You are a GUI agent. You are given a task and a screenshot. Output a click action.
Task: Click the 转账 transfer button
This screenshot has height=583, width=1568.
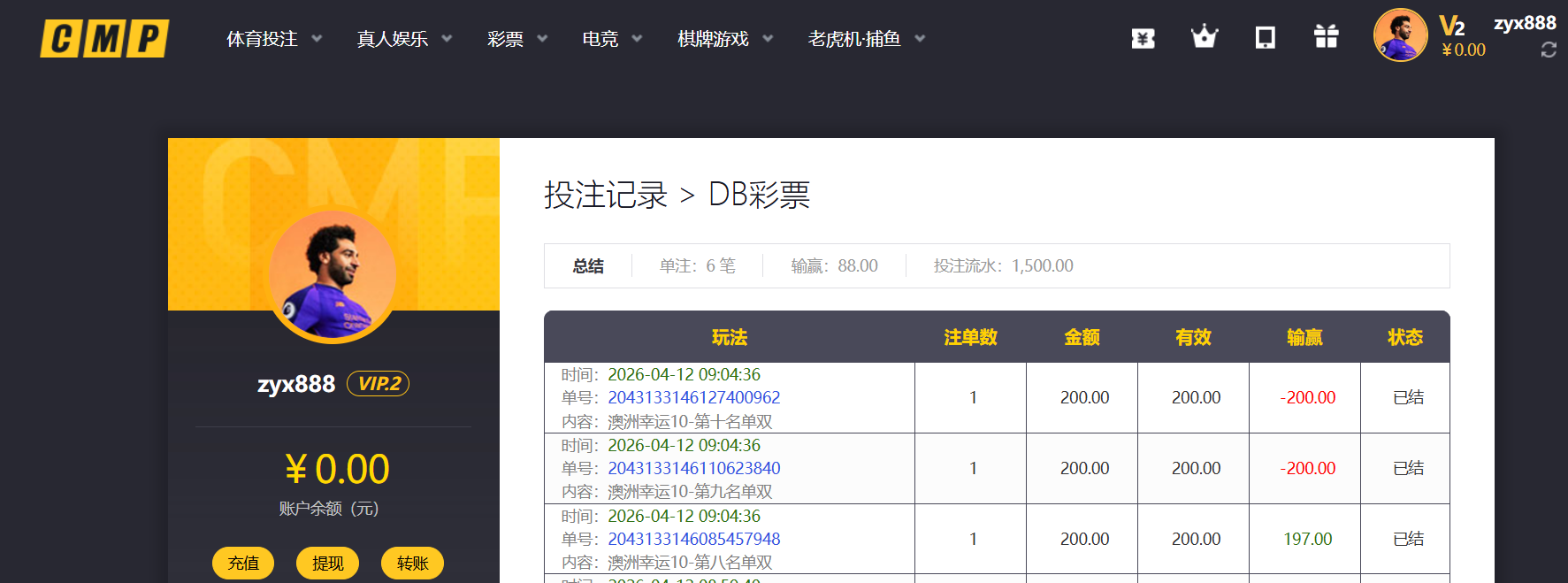click(x=412, y=563)
